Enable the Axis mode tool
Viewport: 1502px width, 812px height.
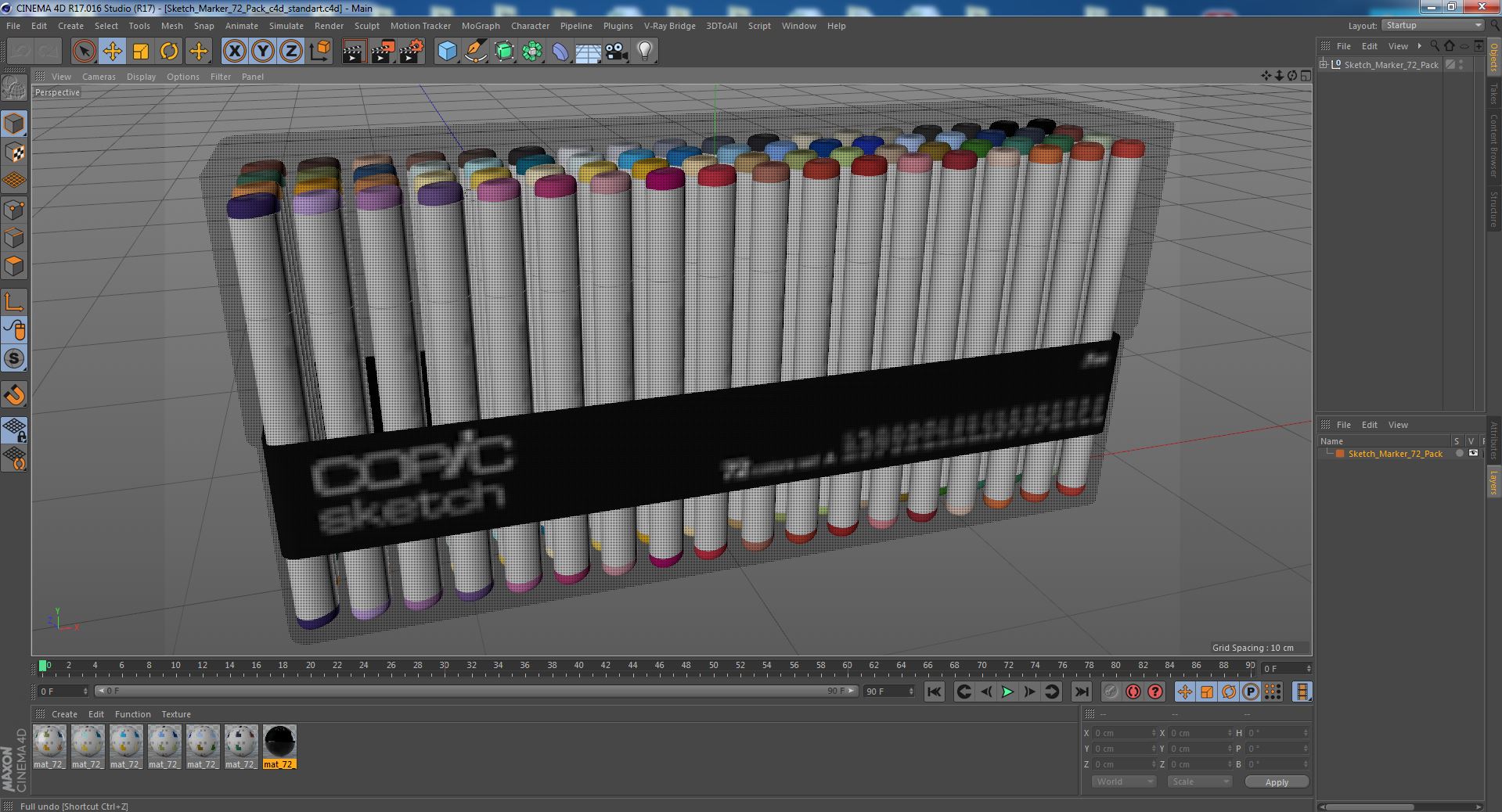tap(14, 302)
